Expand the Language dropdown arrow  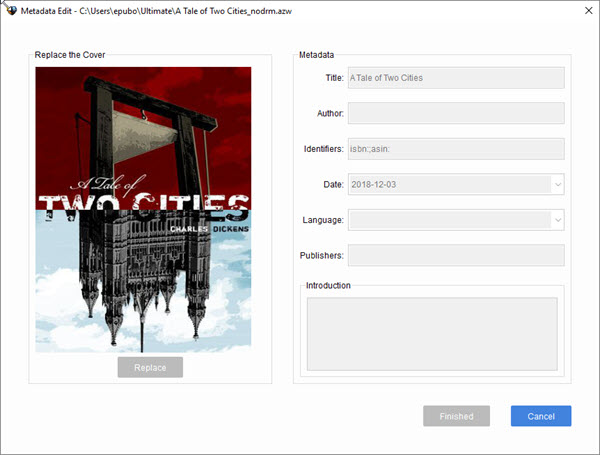click(558, 220)
